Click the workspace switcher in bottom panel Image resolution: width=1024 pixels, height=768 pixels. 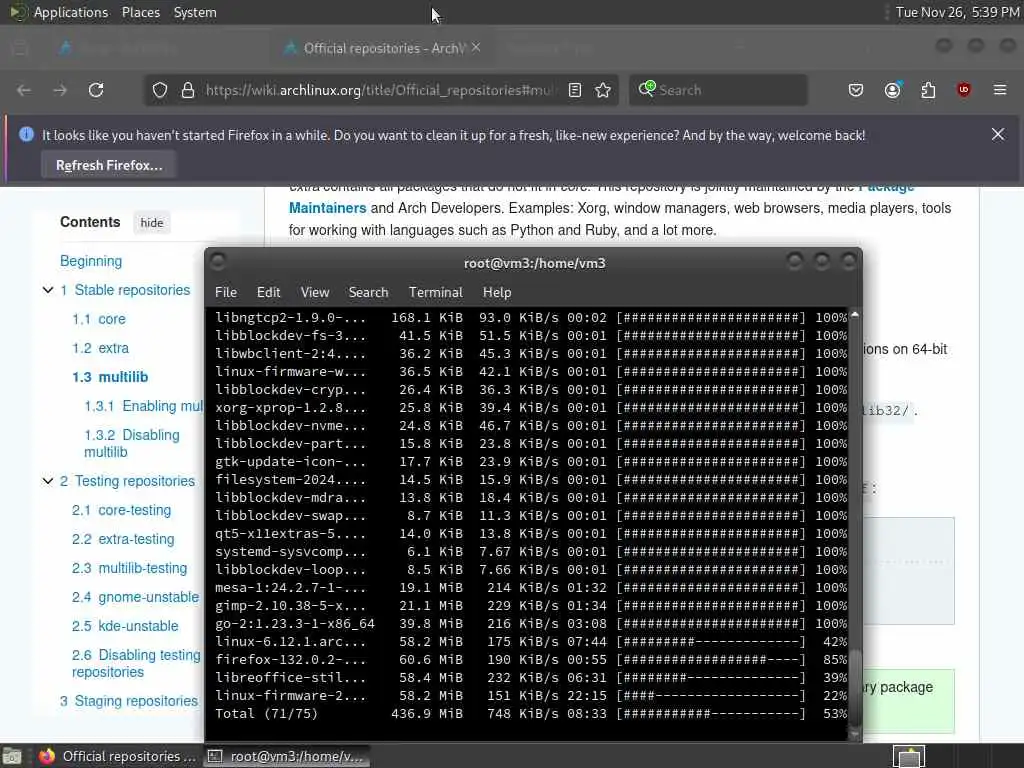point(909,756)
